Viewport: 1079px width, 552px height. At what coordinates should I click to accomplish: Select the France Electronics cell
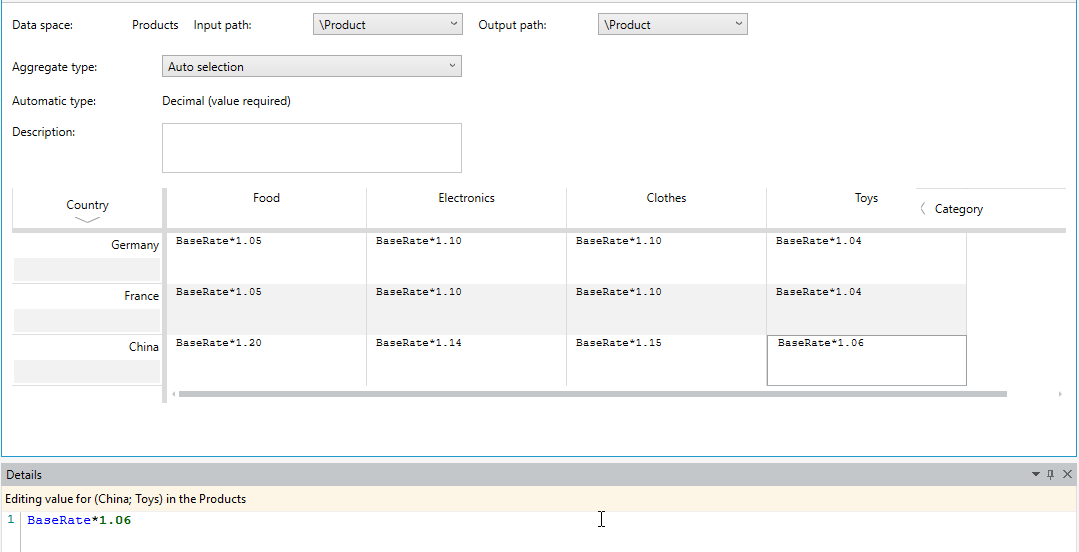(x=467, y=309)
